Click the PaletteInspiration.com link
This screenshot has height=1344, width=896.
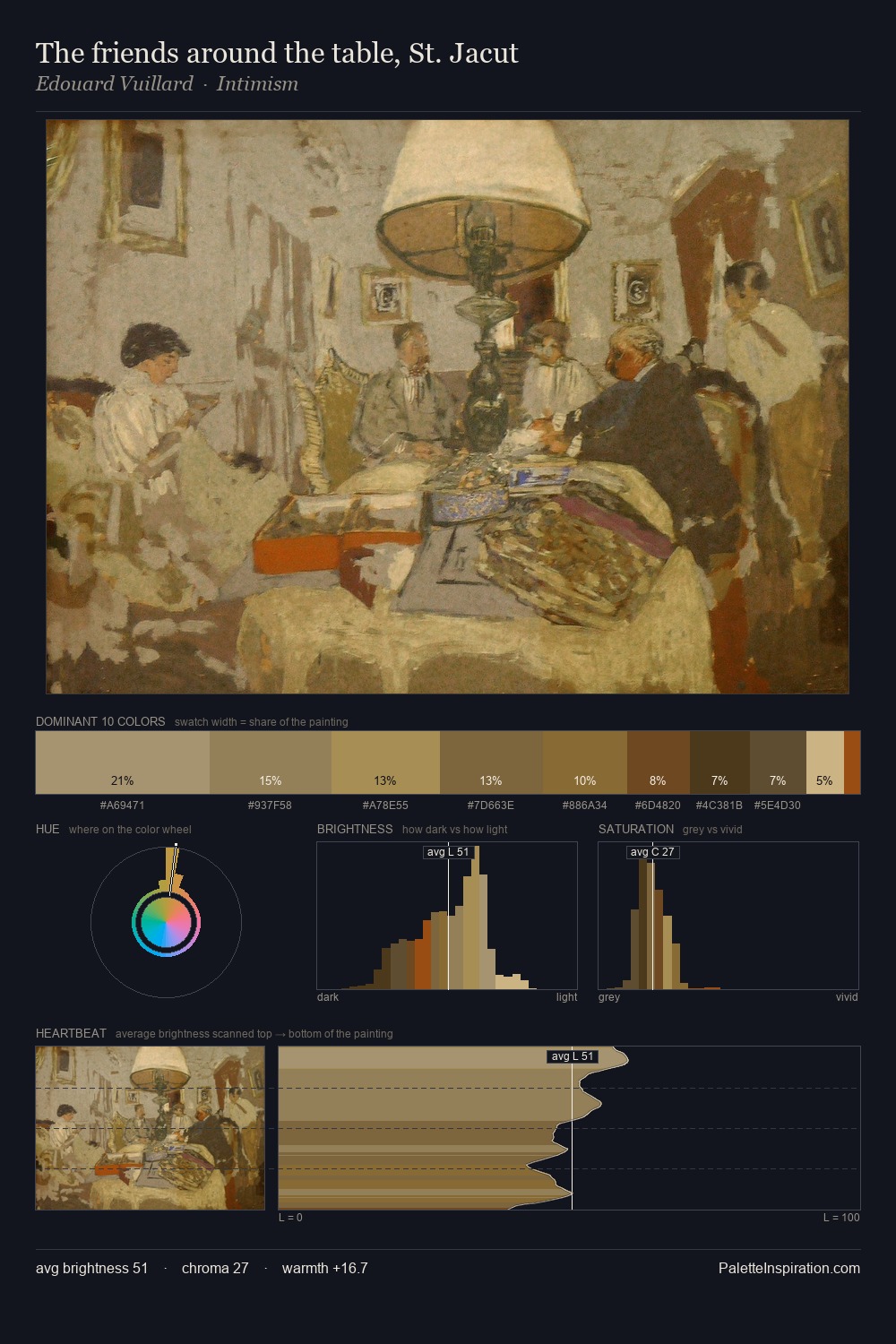[789, 1268]
